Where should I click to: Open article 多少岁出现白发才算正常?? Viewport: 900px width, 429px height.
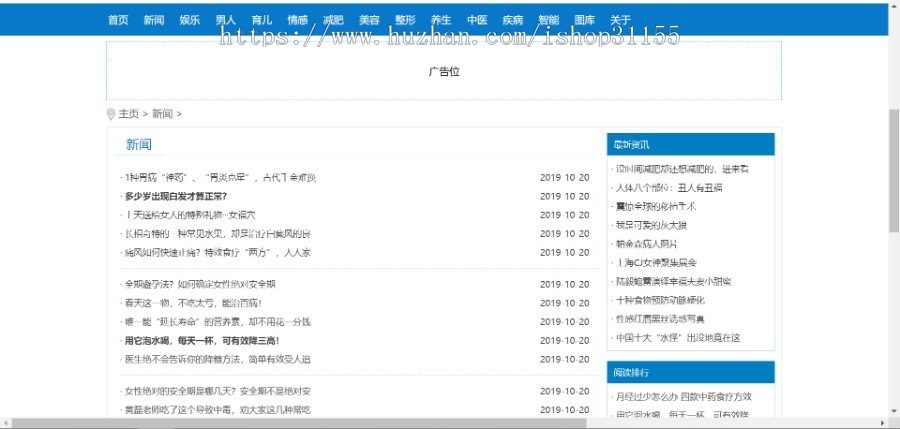176,196
